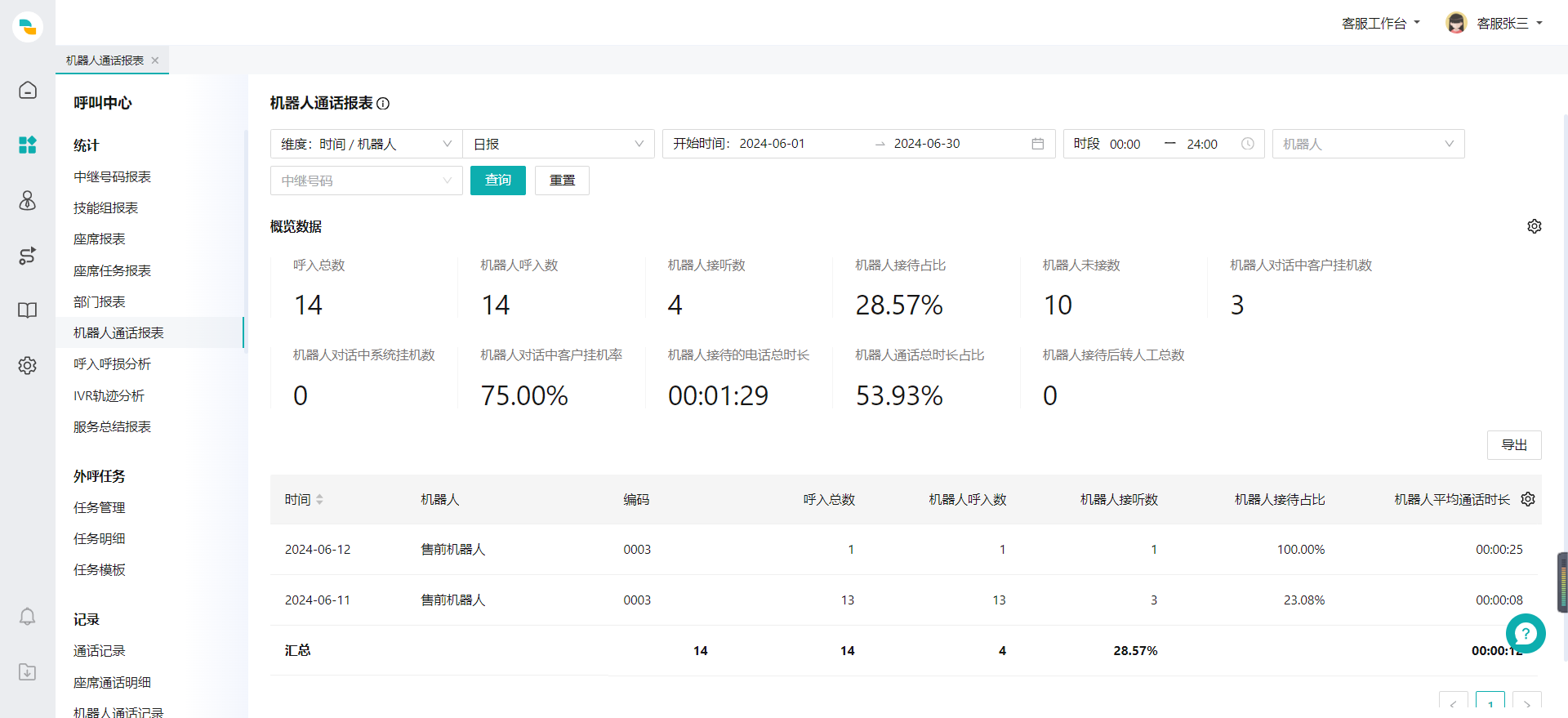Open 服务总结报表 in sidebar

point(112,427)
